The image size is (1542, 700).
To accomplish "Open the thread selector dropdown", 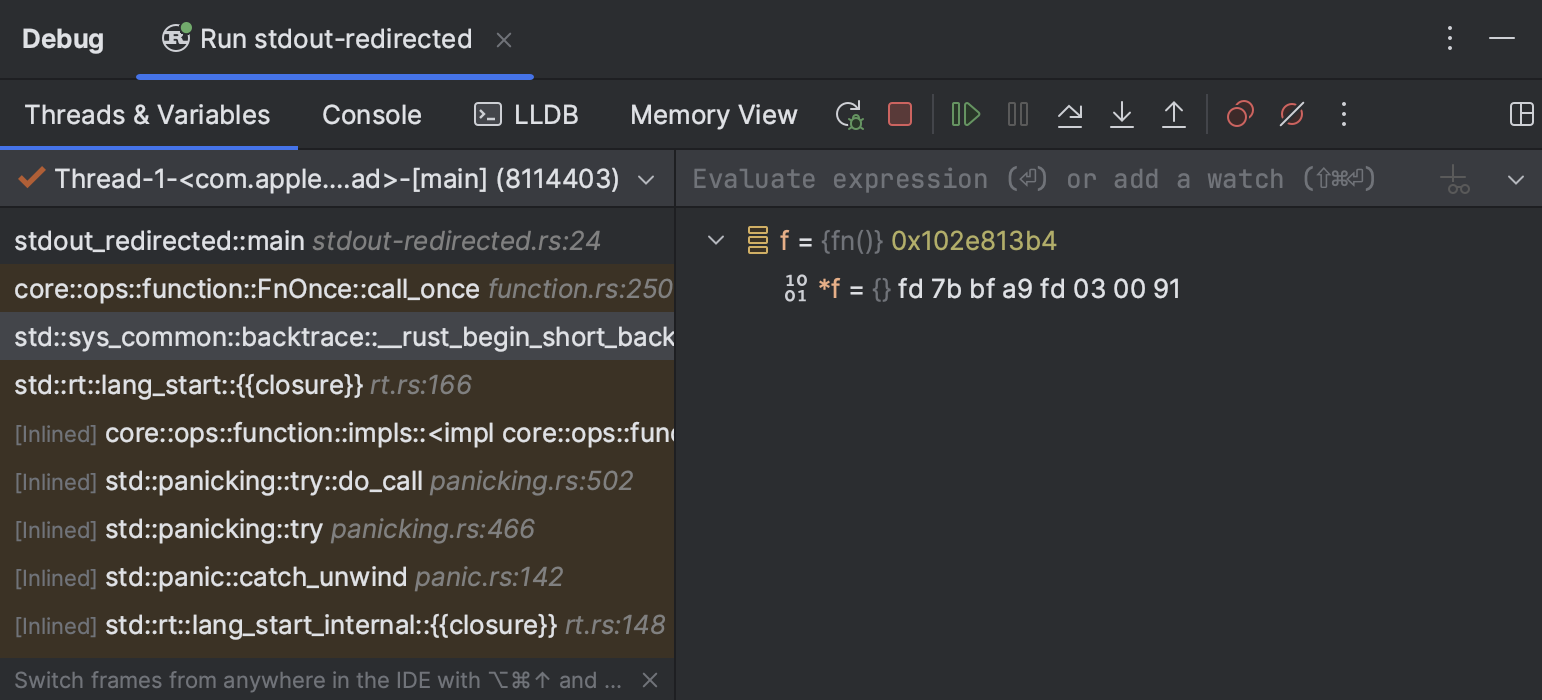I will pos(646,179).
